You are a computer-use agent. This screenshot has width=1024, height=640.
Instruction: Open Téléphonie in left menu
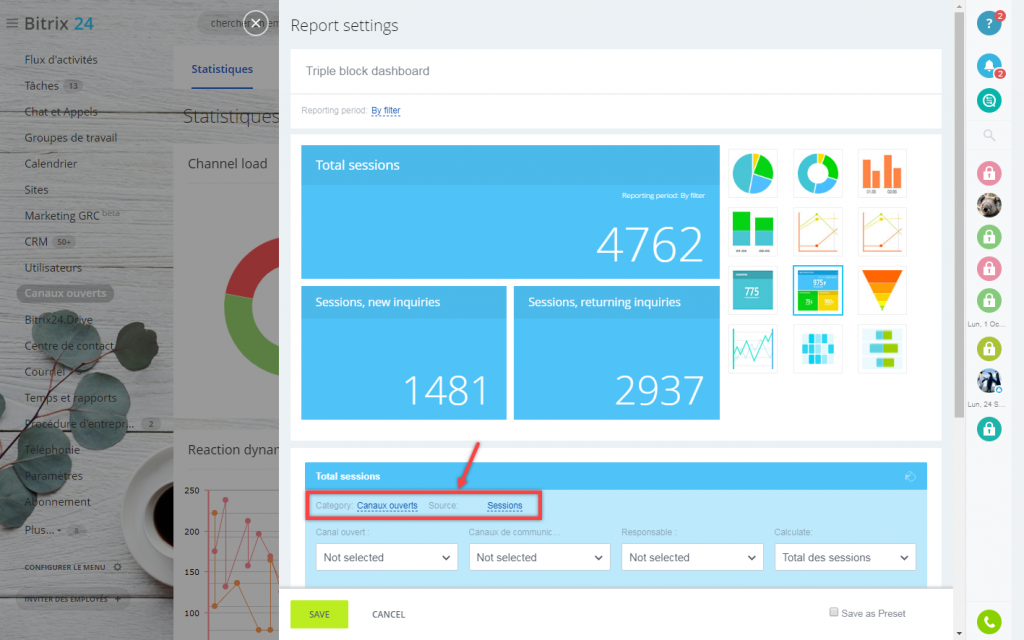point(52,450)
